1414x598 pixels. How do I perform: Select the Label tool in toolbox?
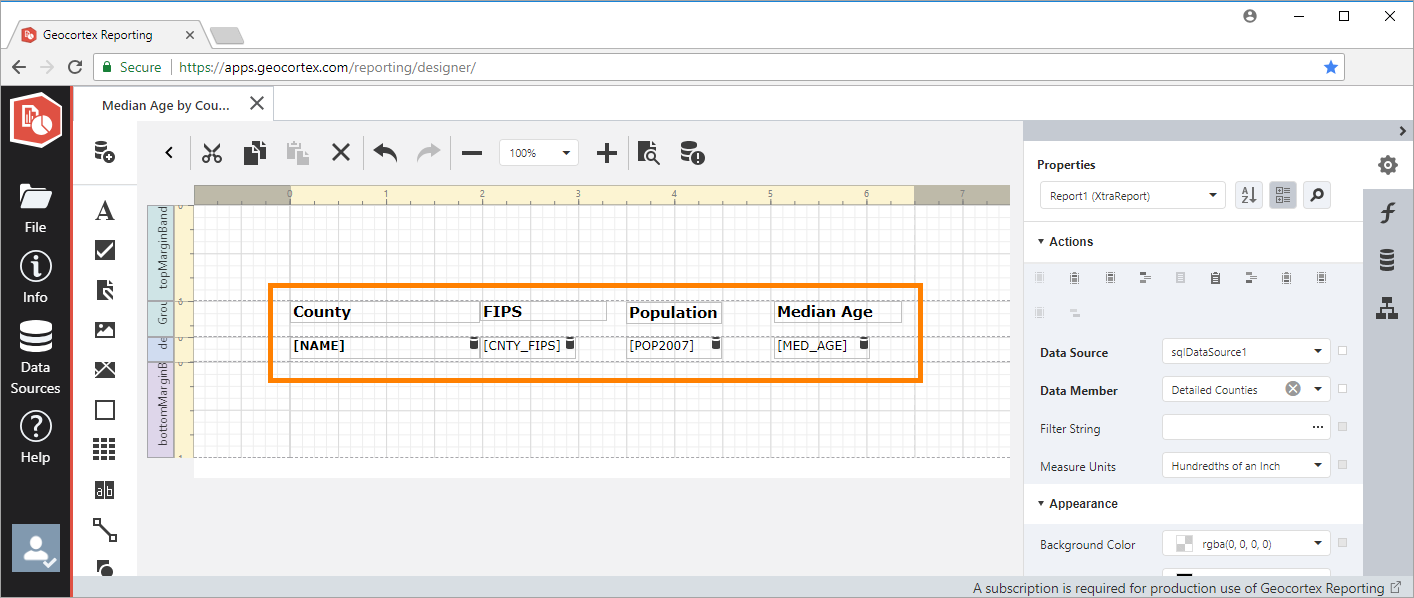click(104, 211)
